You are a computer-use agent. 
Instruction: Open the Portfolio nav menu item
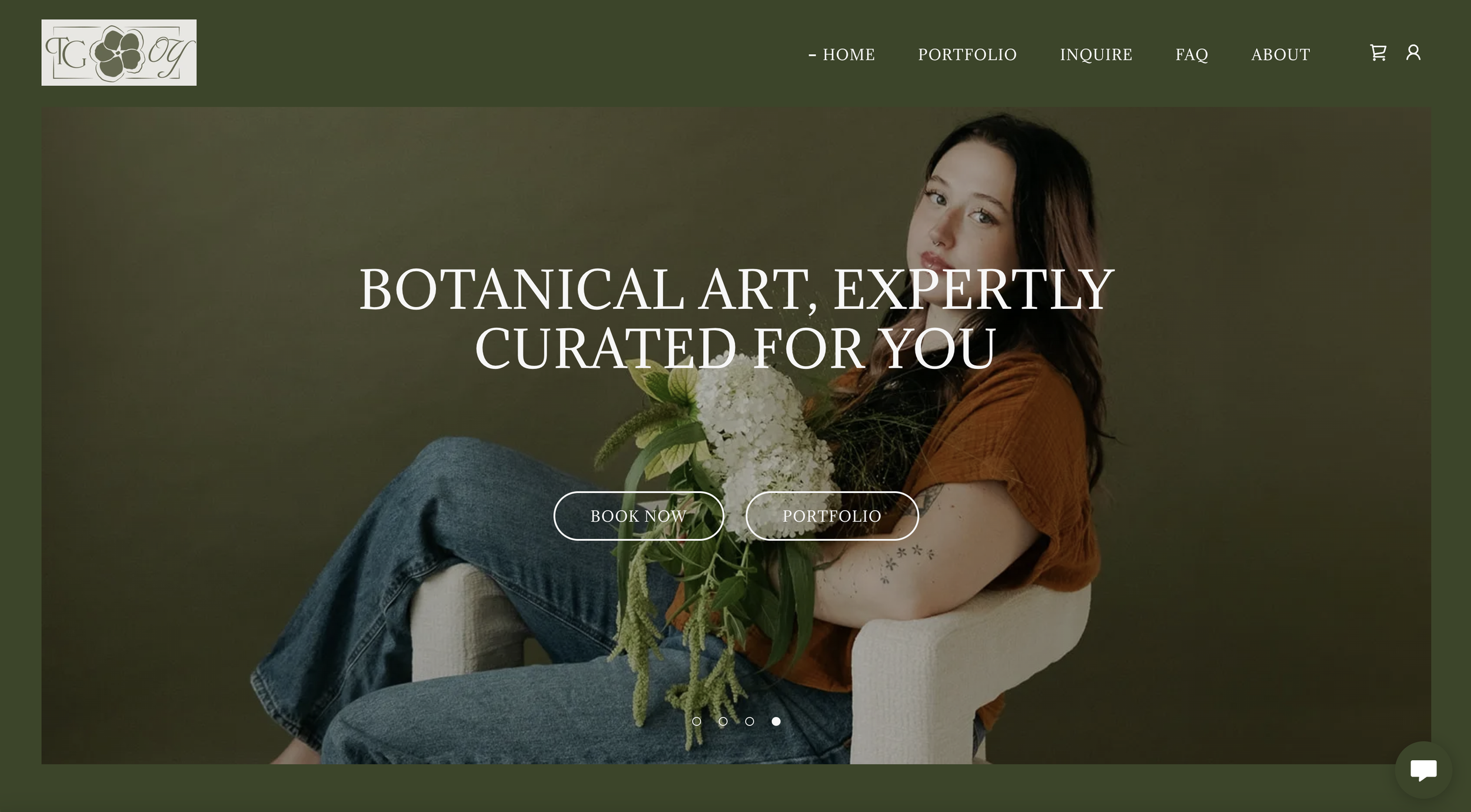click(967, 55)
